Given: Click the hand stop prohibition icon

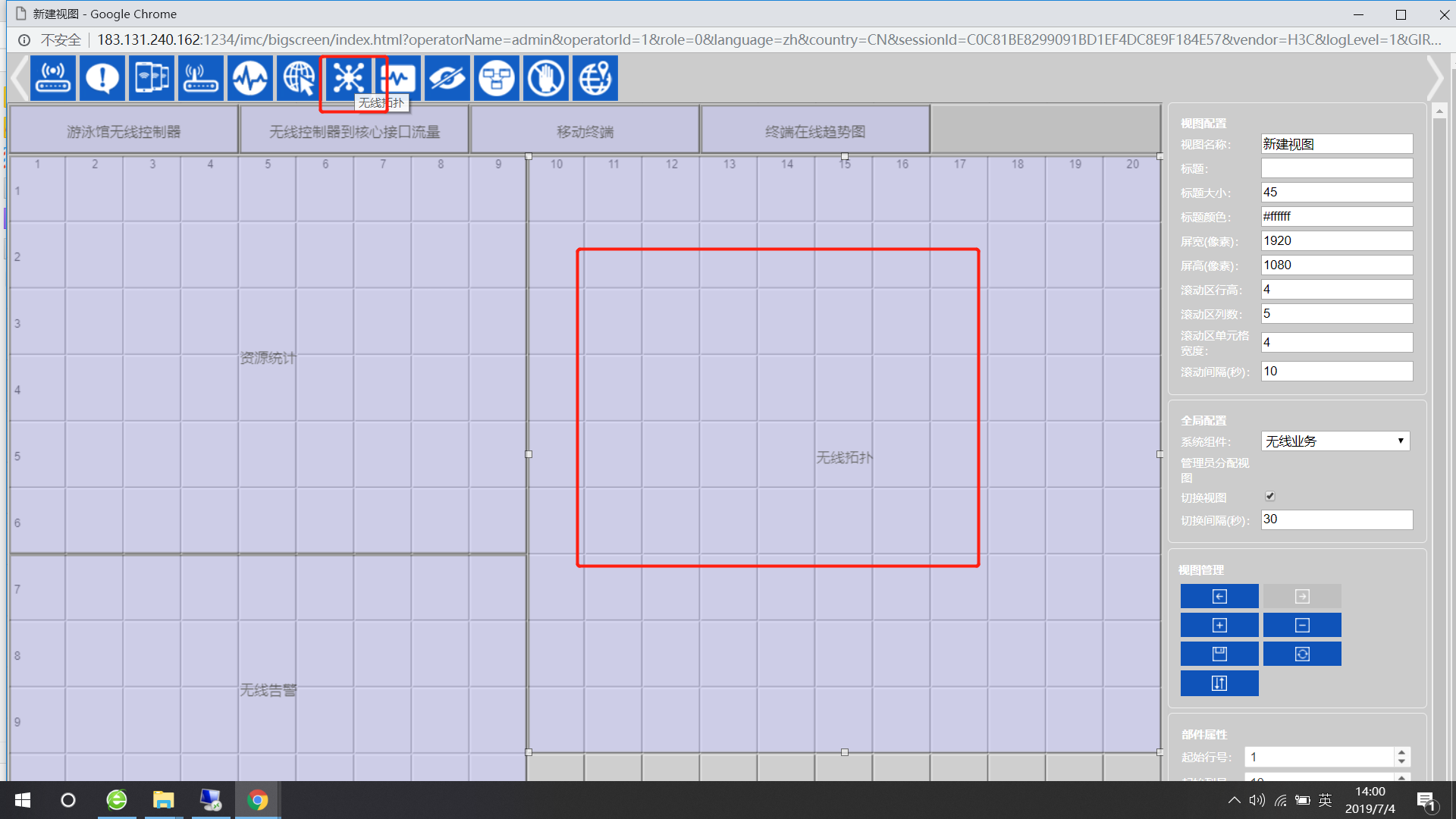Looking at the screenshot, I should tap(545, 77).
